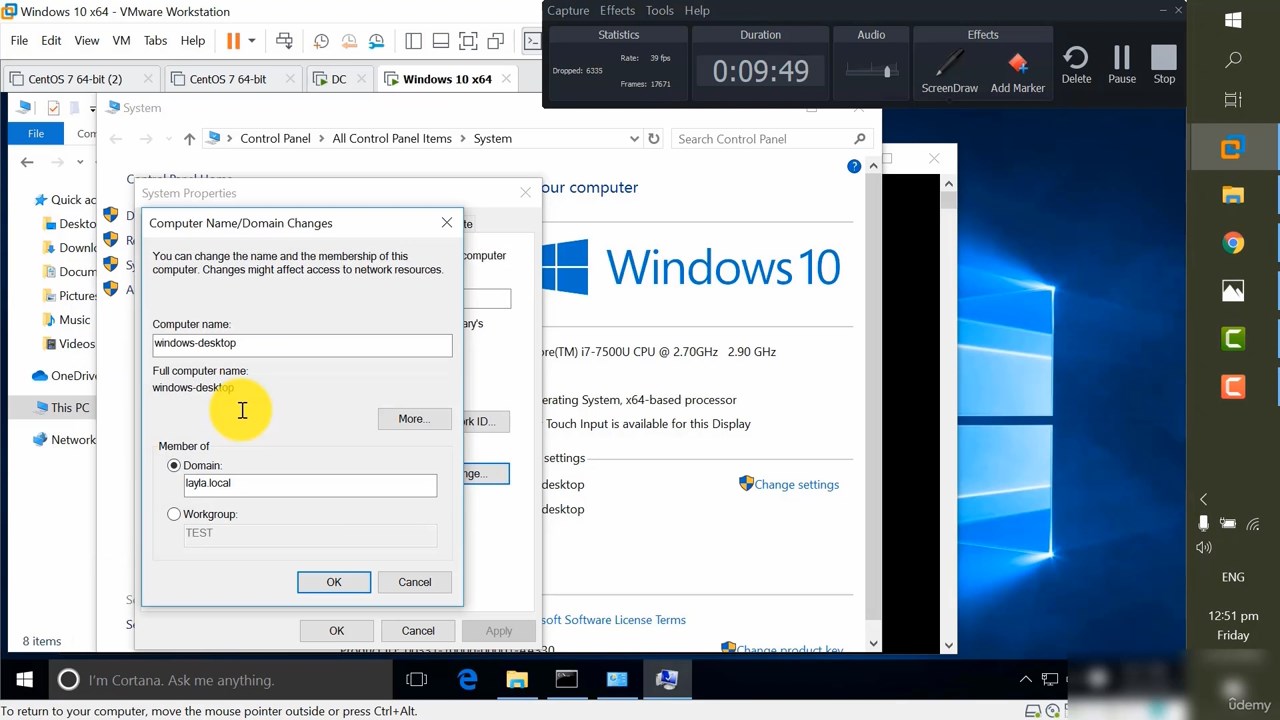Click the Cortana search box
Screen dimensions: 1280x720
click(x=220, y=680)
